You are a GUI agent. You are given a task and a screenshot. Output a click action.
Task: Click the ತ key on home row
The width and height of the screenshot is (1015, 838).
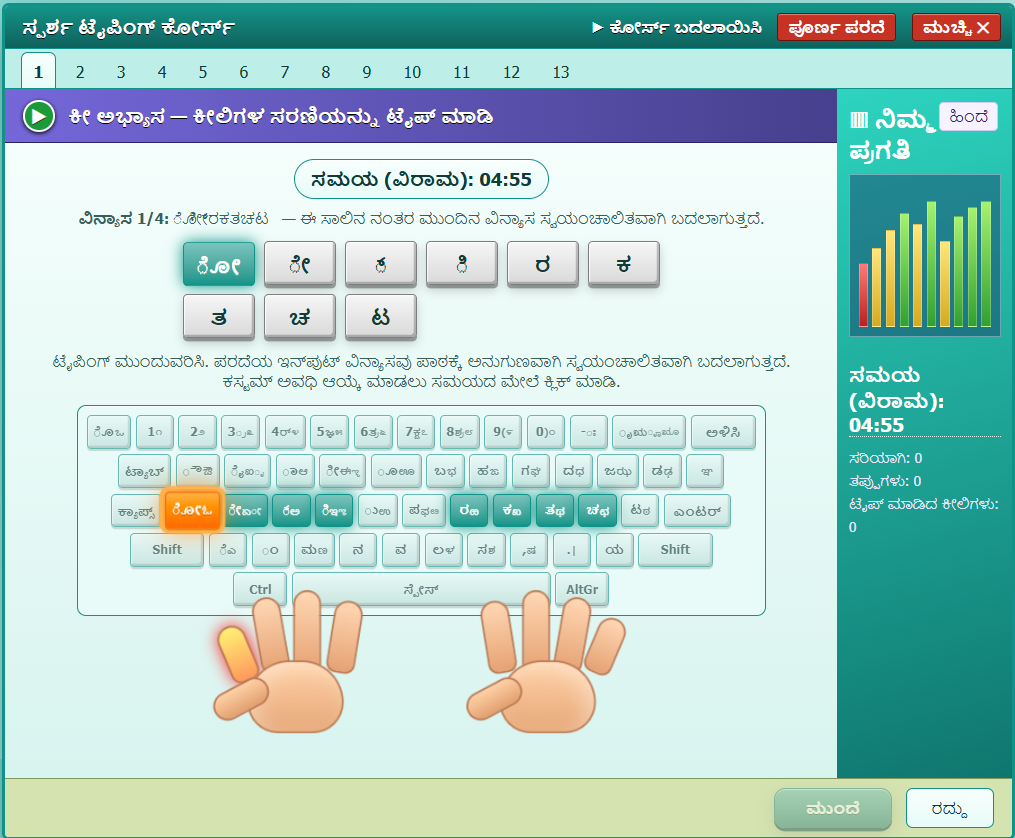point(554,511)
